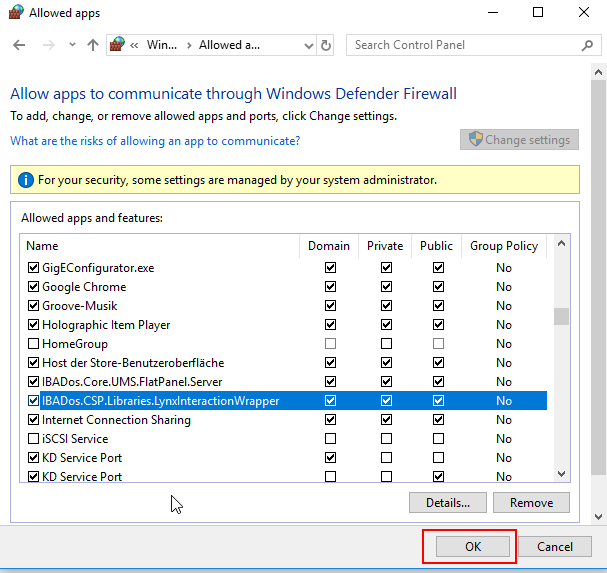Screen dimensions: 607x573
Task: Sort by the Domain column header
Action: 329,246
